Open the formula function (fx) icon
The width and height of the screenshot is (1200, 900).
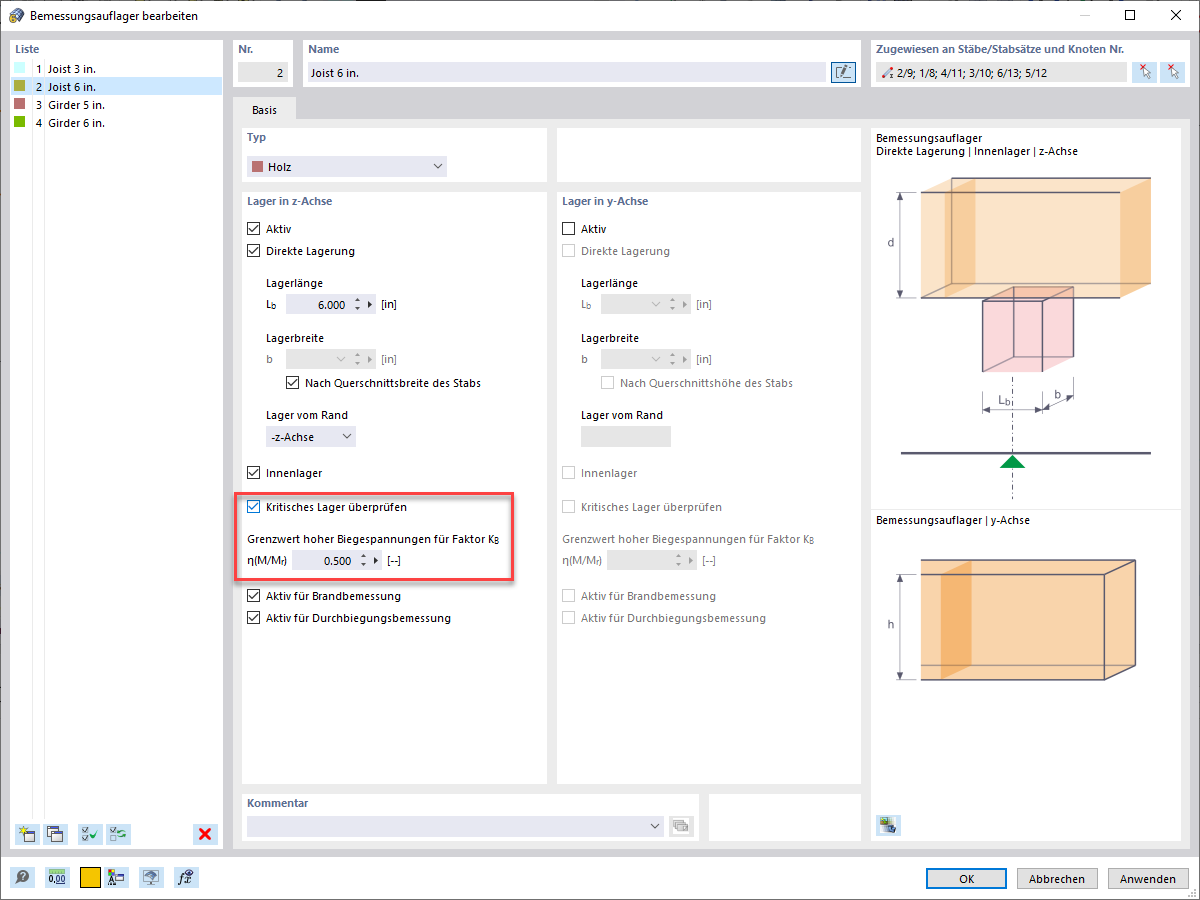pos(185,877)
